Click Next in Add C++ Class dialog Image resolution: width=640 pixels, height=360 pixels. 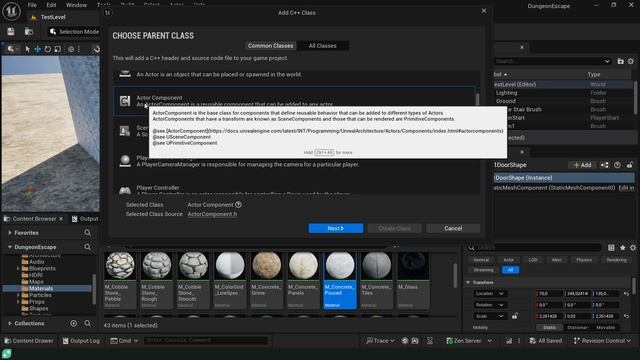point(336,228)
